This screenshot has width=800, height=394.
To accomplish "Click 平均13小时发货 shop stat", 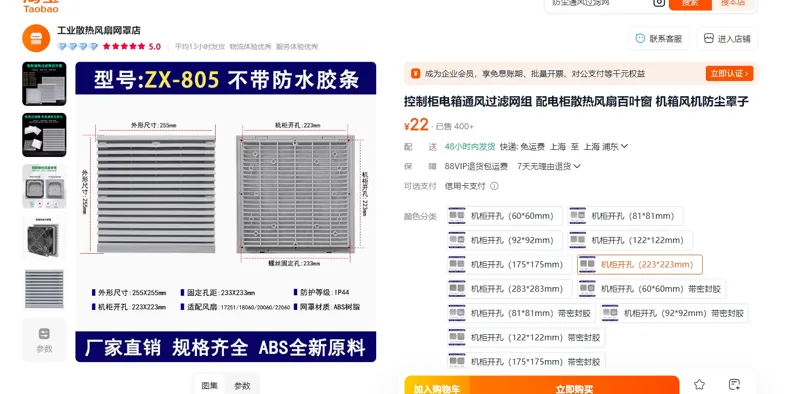I will (x=200, y=46).
